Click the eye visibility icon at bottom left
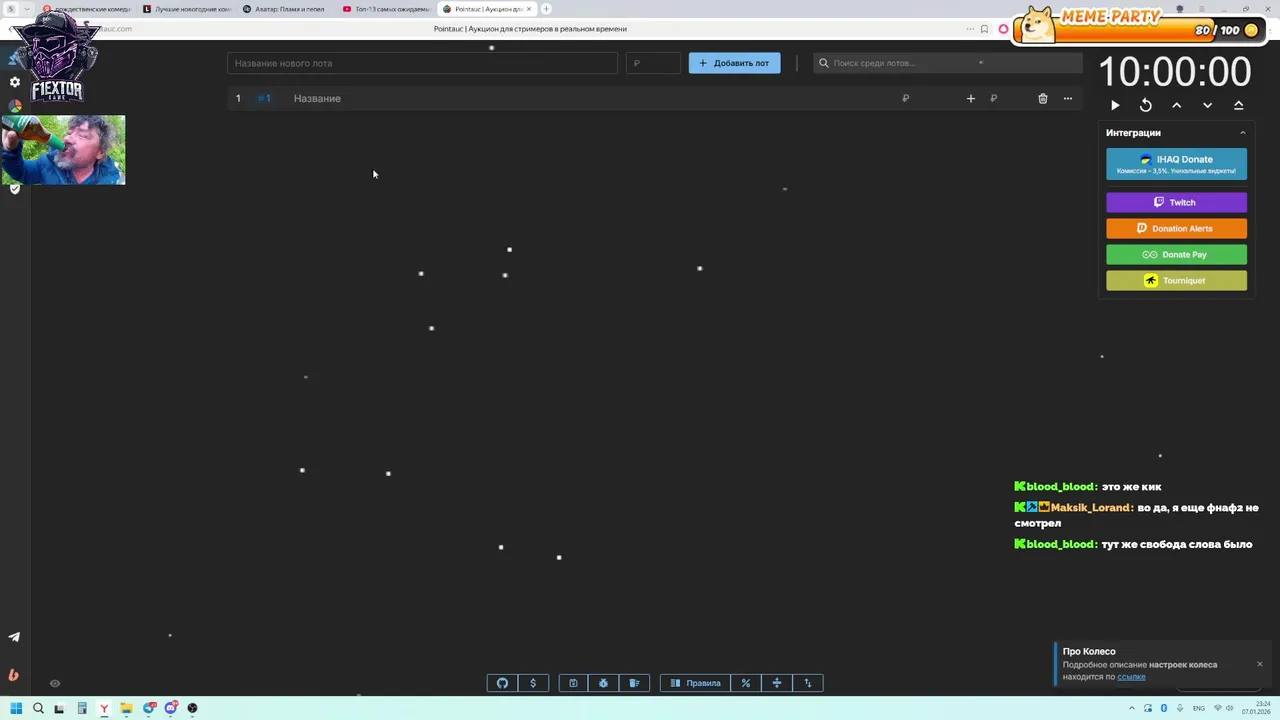1280x720 pixels. pos(55,683)
